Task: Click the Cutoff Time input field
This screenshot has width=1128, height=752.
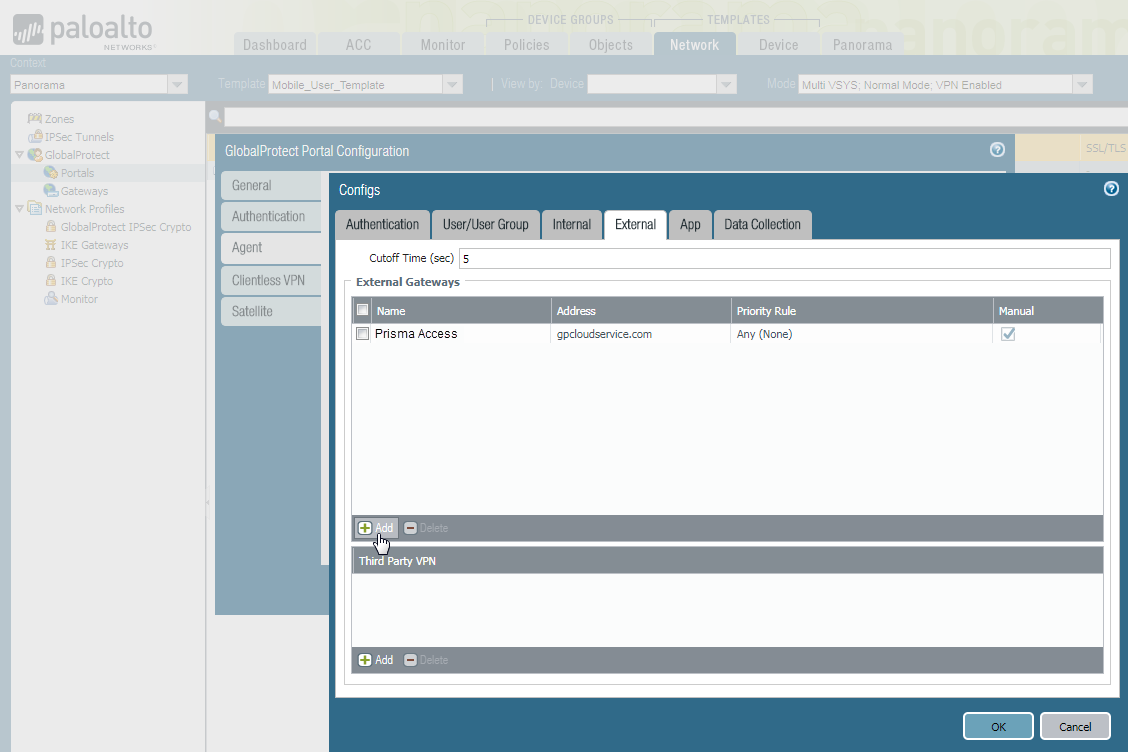Action: (784, 259)
